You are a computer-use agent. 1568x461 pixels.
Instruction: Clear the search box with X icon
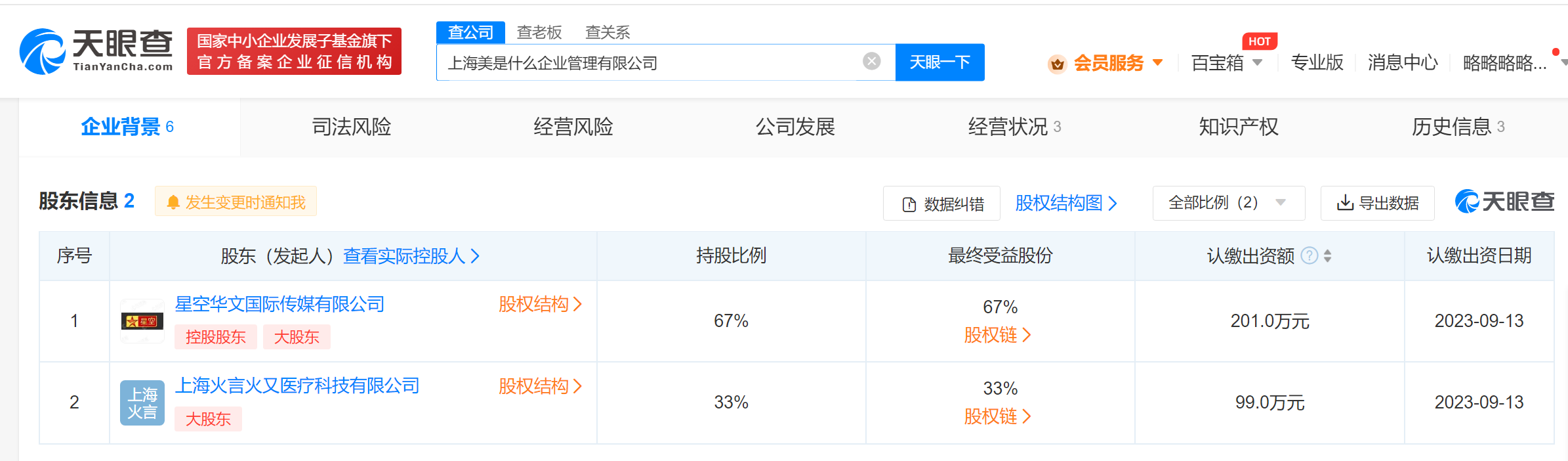point(871,62)
